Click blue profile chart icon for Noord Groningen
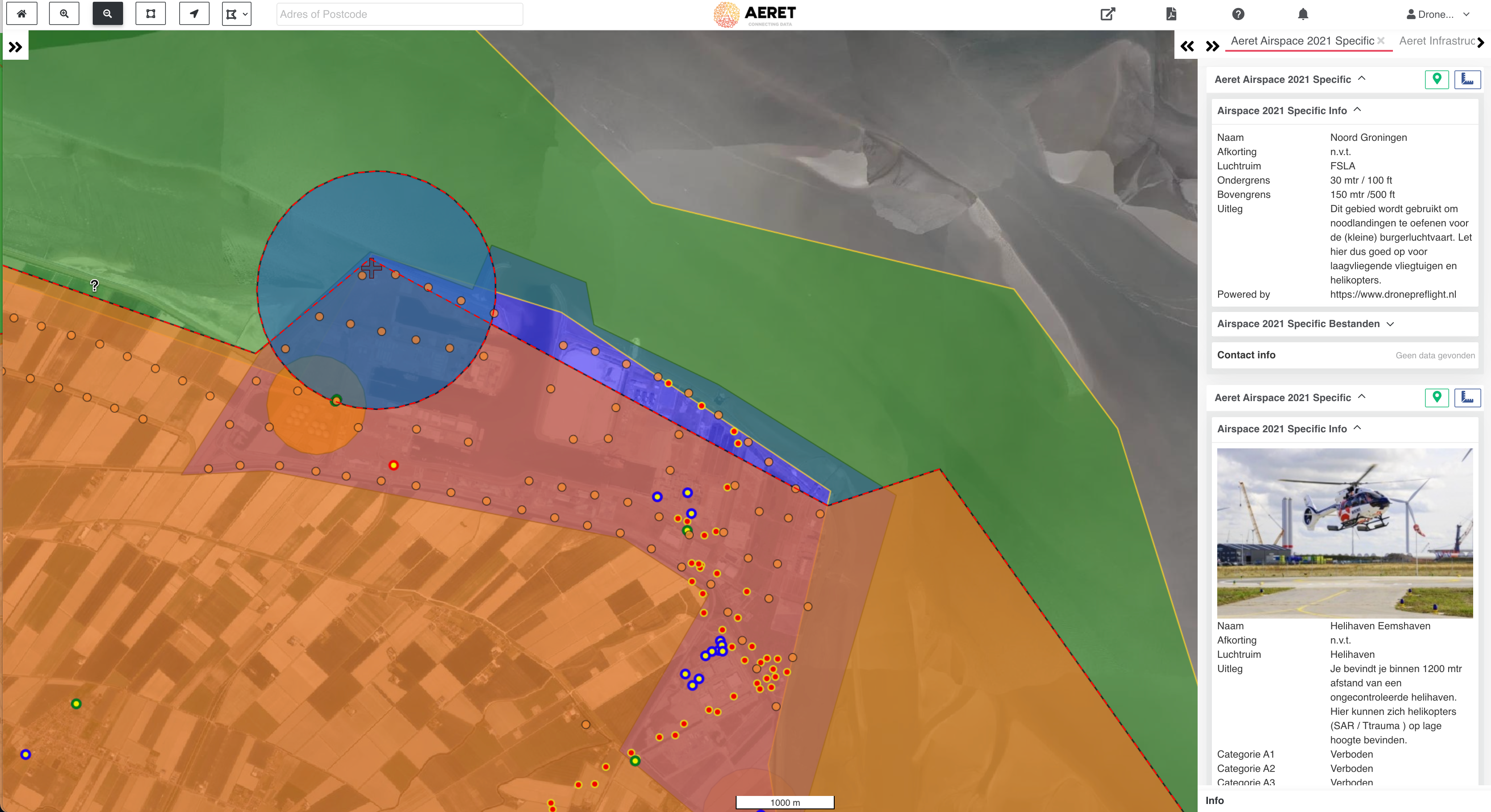Screen dimensions: 1491x812 (1467, 79)
